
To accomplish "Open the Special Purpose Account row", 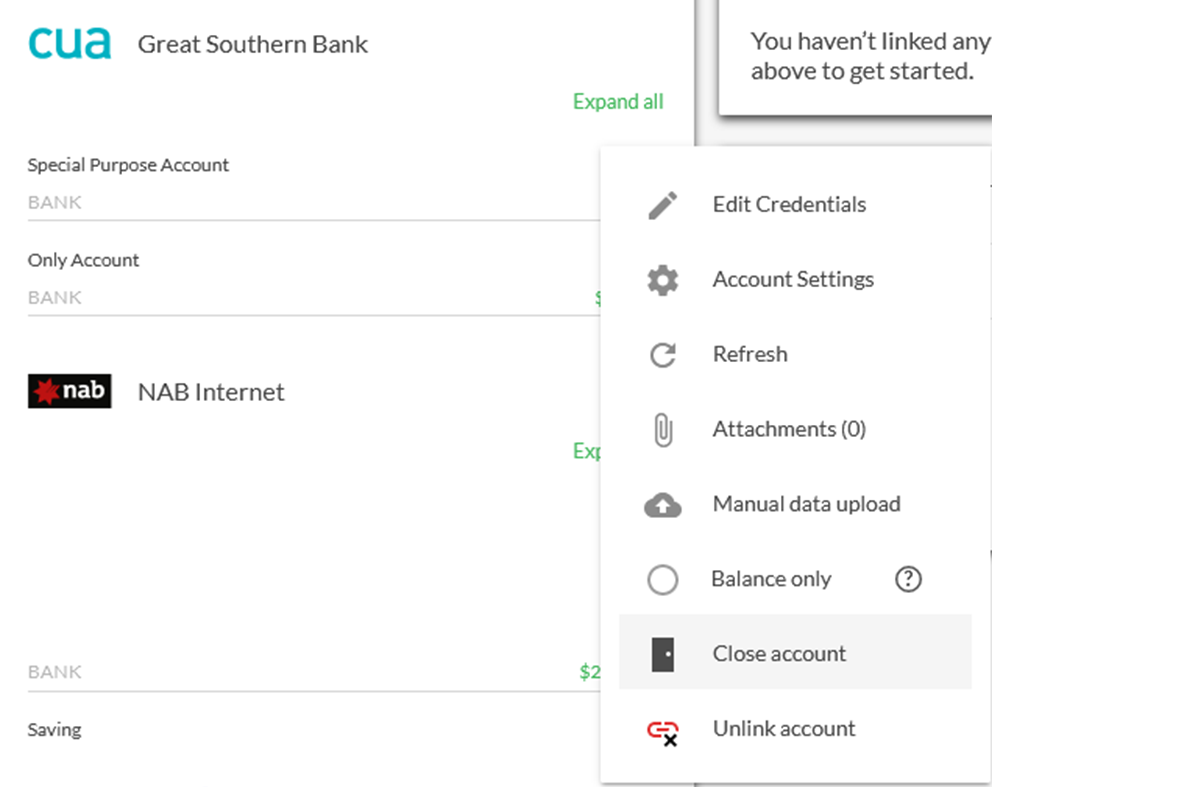I will point(313,184).
